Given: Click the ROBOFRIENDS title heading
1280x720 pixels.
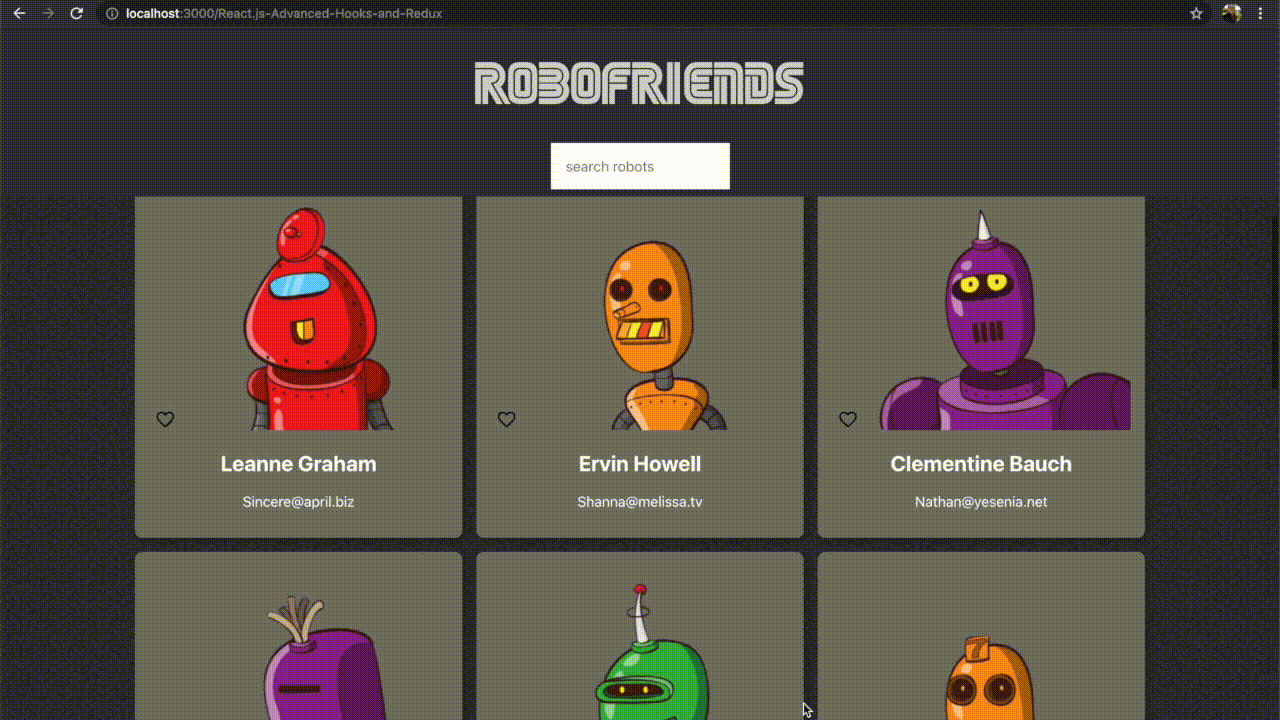Looking at the screenshot, I should click(639, 84).
